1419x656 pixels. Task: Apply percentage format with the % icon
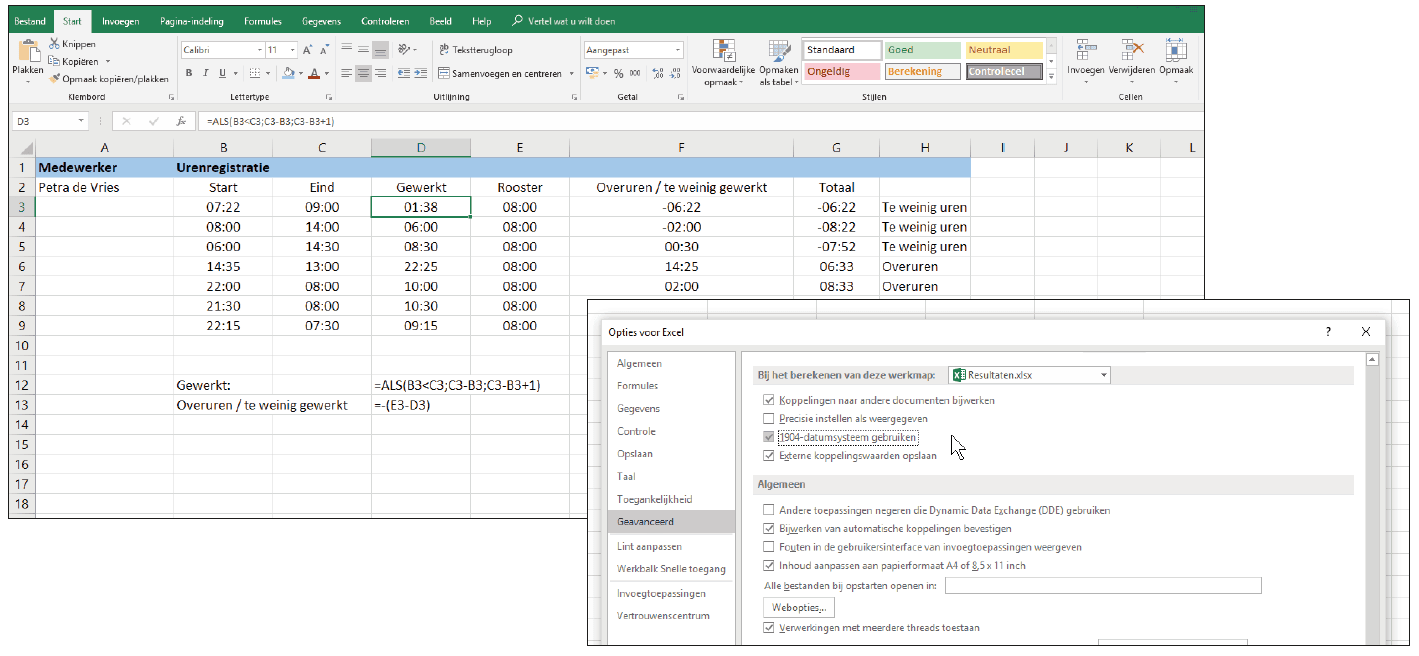620,71
